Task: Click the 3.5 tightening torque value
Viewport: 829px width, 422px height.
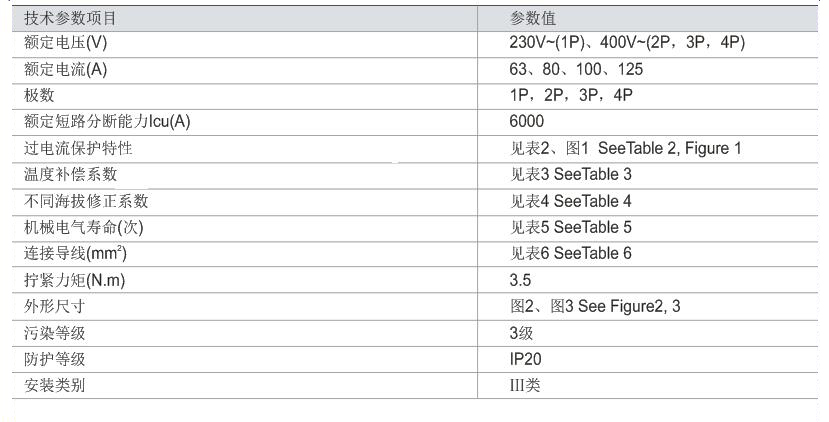Action: 521,280
